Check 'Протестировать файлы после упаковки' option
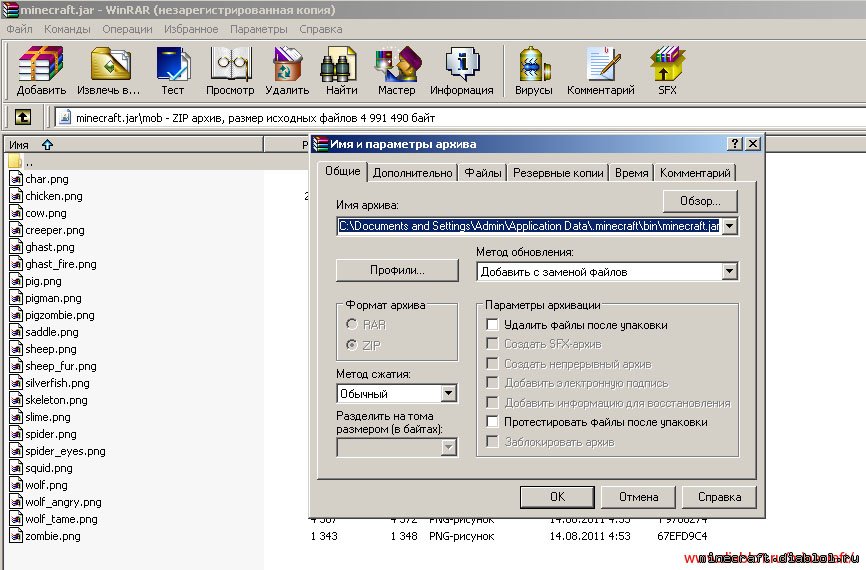Screen dimensions: 866x570 click(x=492, y=422)
